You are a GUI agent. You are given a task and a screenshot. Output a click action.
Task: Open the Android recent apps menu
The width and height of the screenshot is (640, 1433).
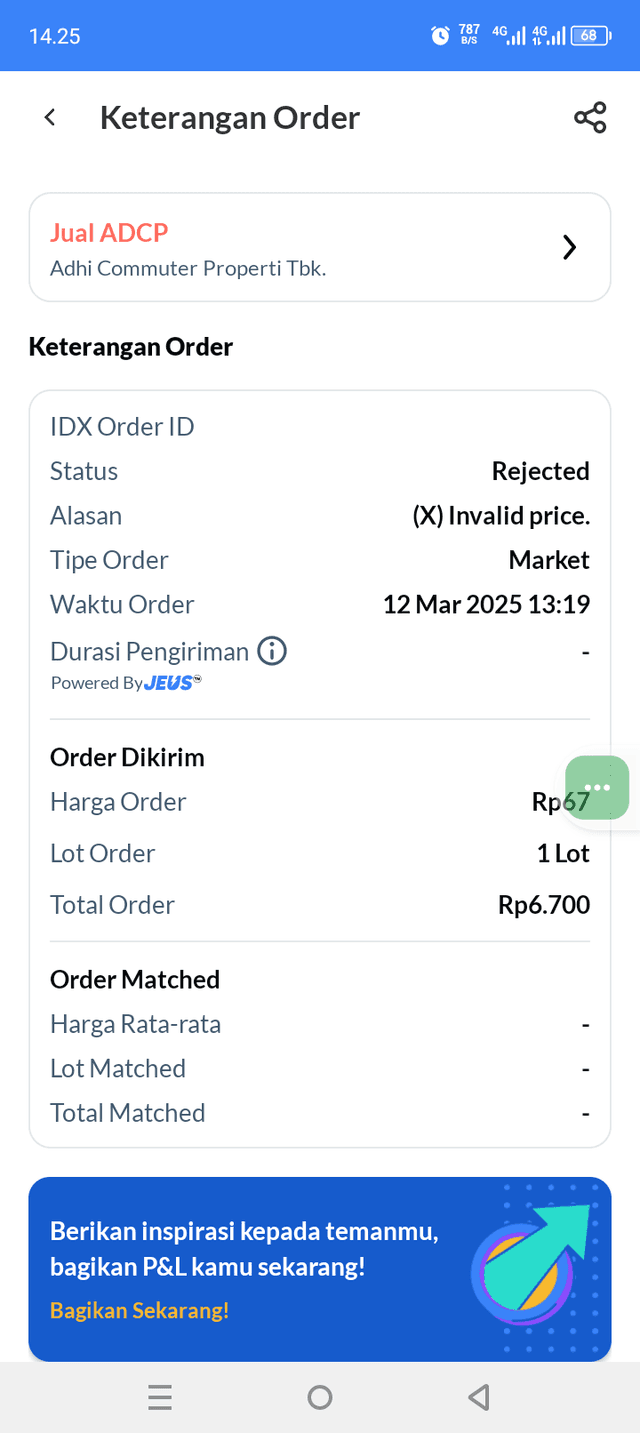coord(160,1397)
